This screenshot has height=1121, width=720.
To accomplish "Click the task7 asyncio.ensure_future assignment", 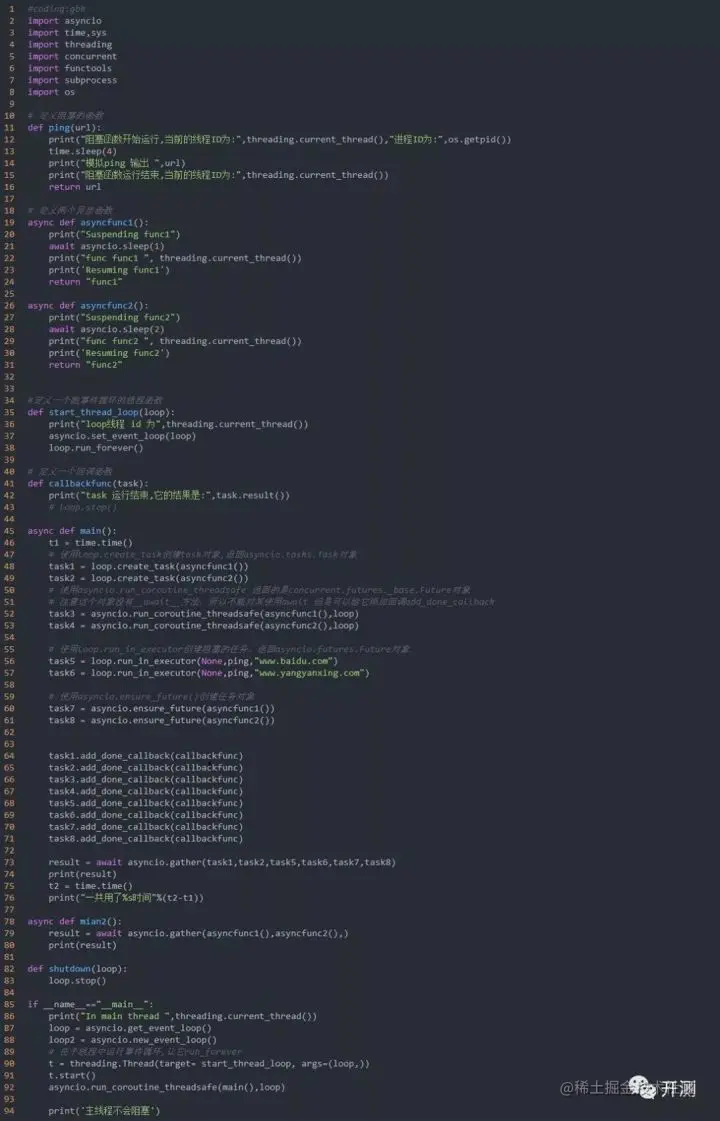I will point(162,708).
